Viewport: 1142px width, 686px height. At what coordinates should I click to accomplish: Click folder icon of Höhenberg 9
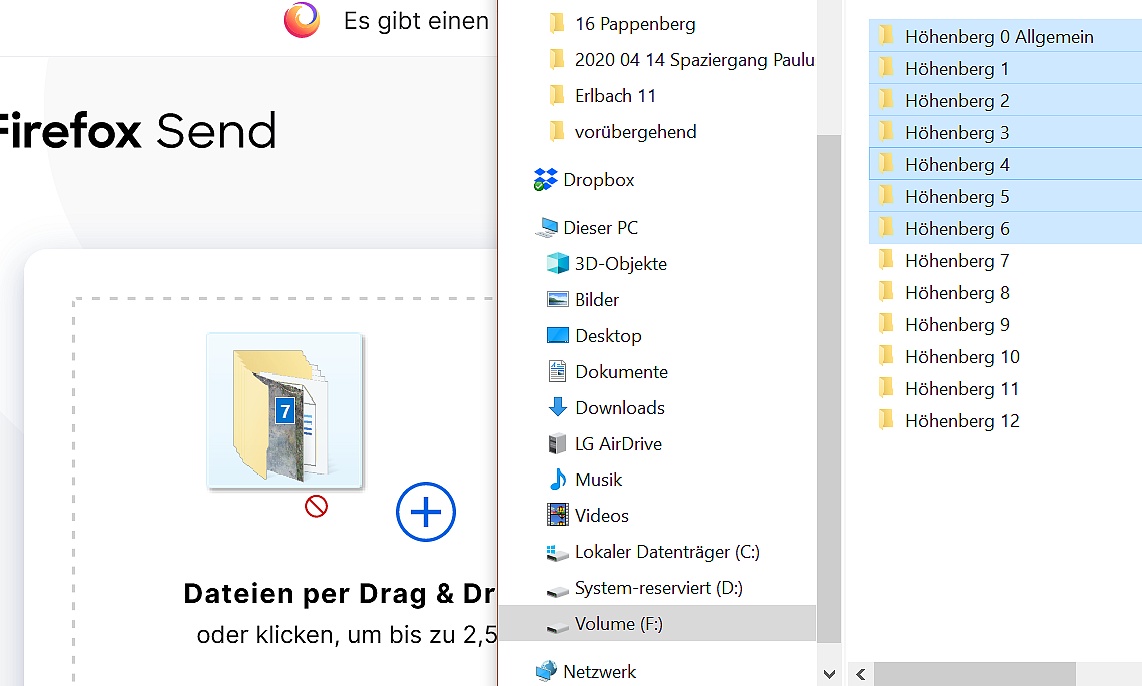coord(886,323)
